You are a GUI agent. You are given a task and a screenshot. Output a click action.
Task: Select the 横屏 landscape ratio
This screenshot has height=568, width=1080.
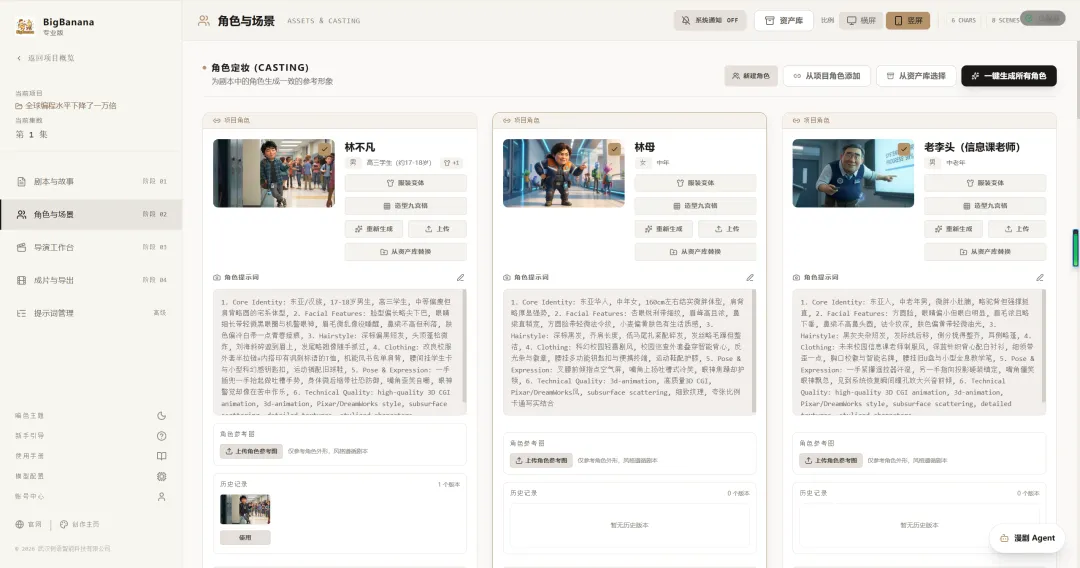[x=861, y=21]
